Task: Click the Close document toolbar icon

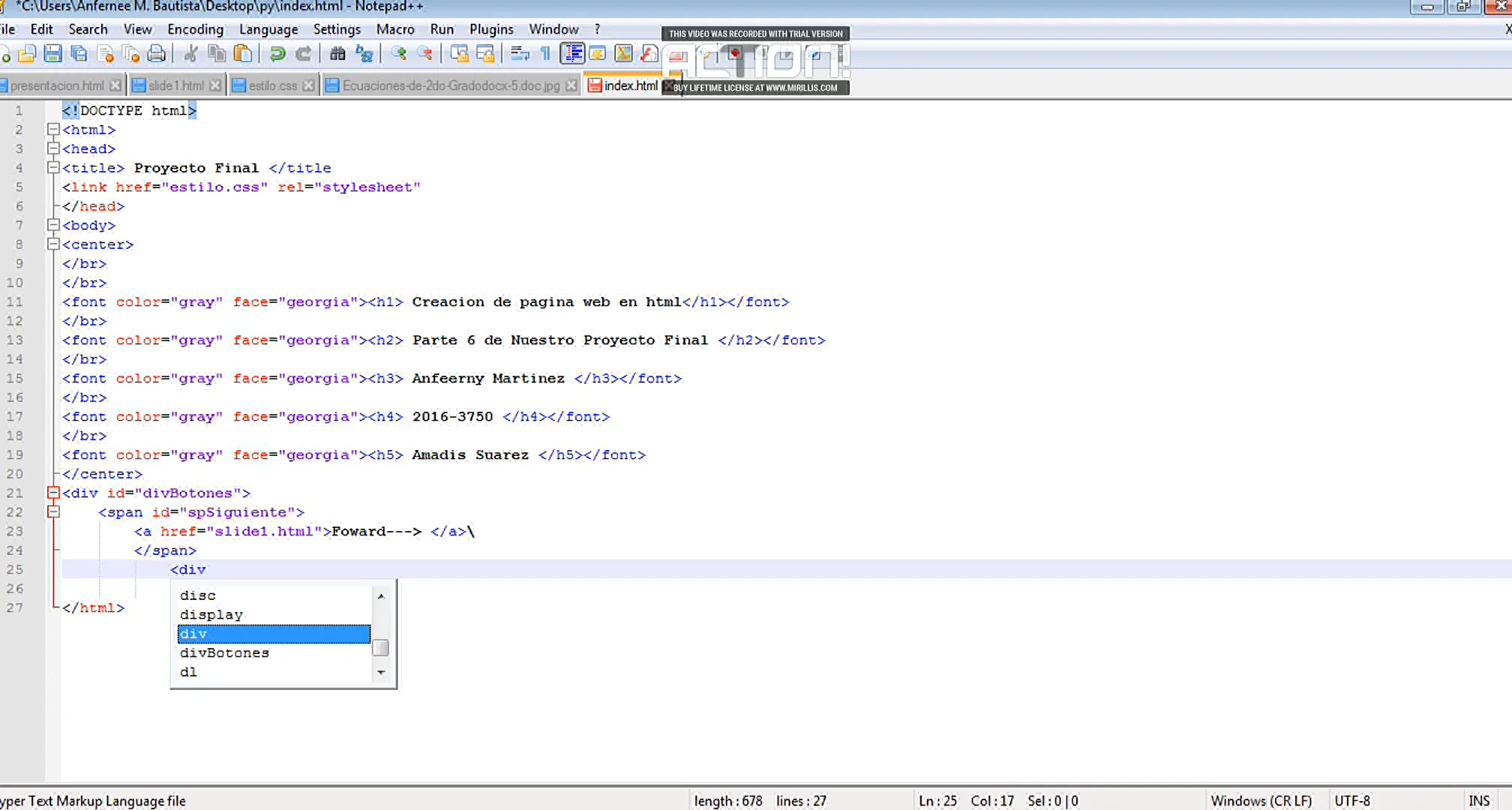Action: pyautogui.click(x=106, y=54)
